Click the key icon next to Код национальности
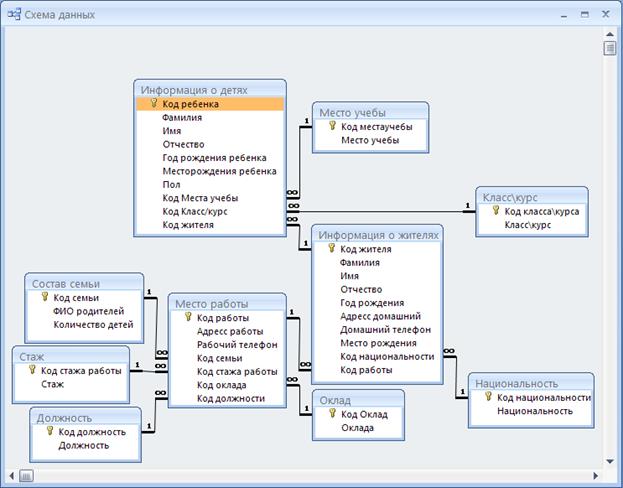The image size is (623, 488). click(487, 397)
